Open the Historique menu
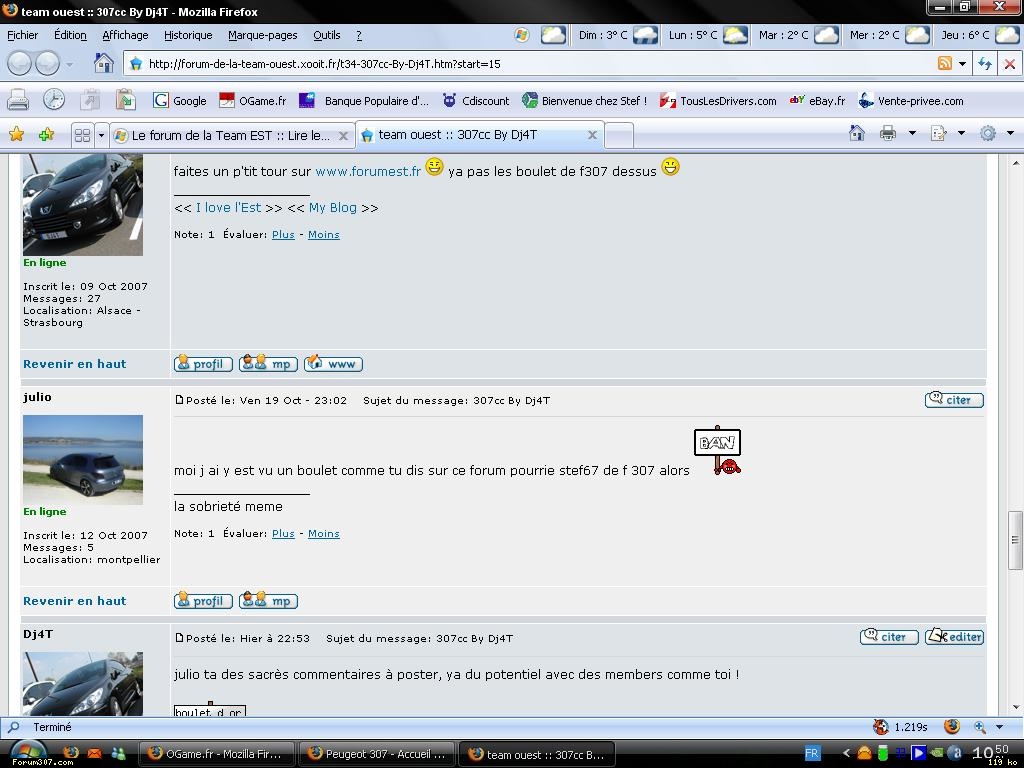This screenshot has height=768, width=1024. (x=188, y=35)
